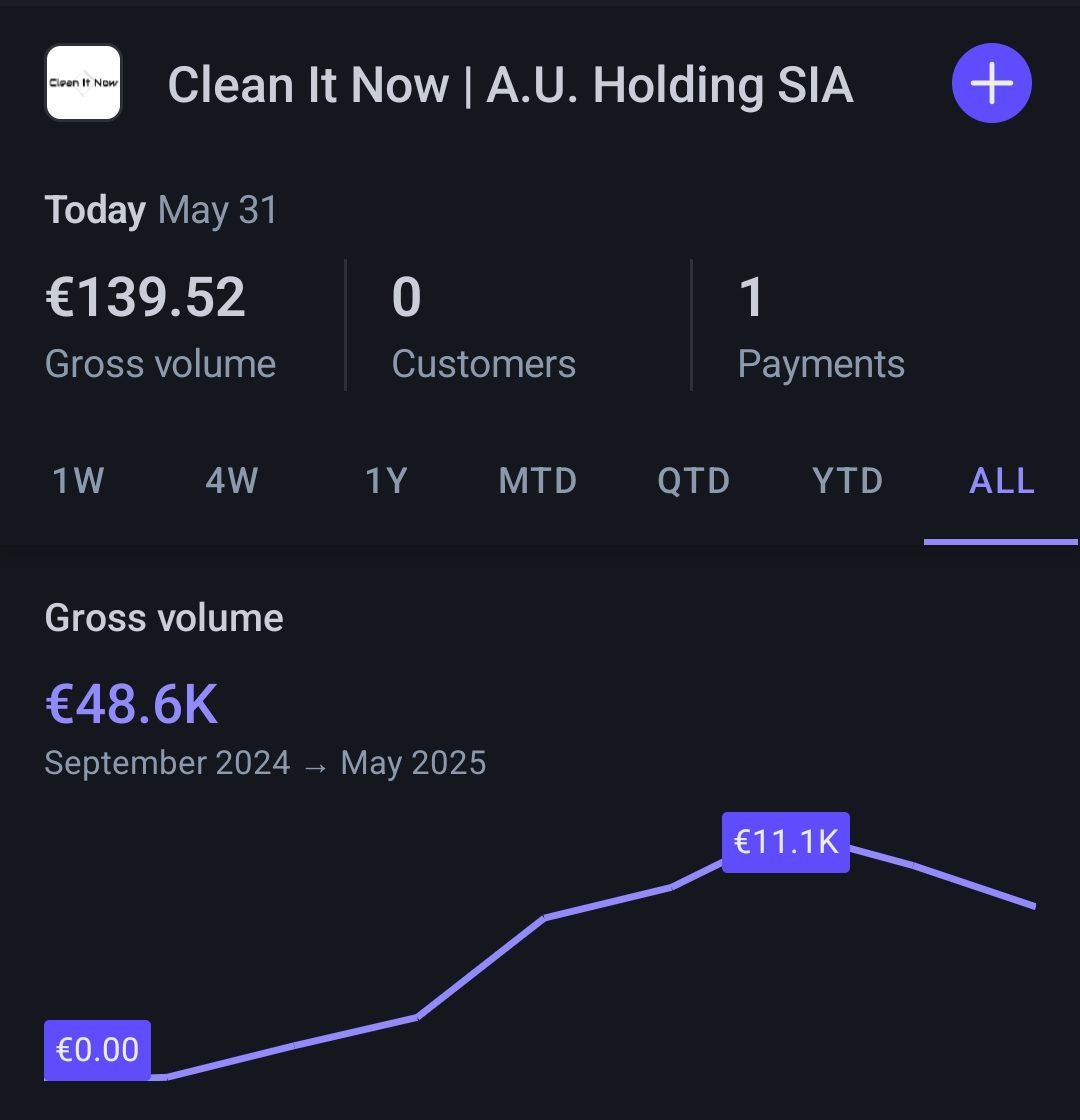Open the Clean It Now account name
Viewport: 1080px width, 1120px height.
click(511, 85)
